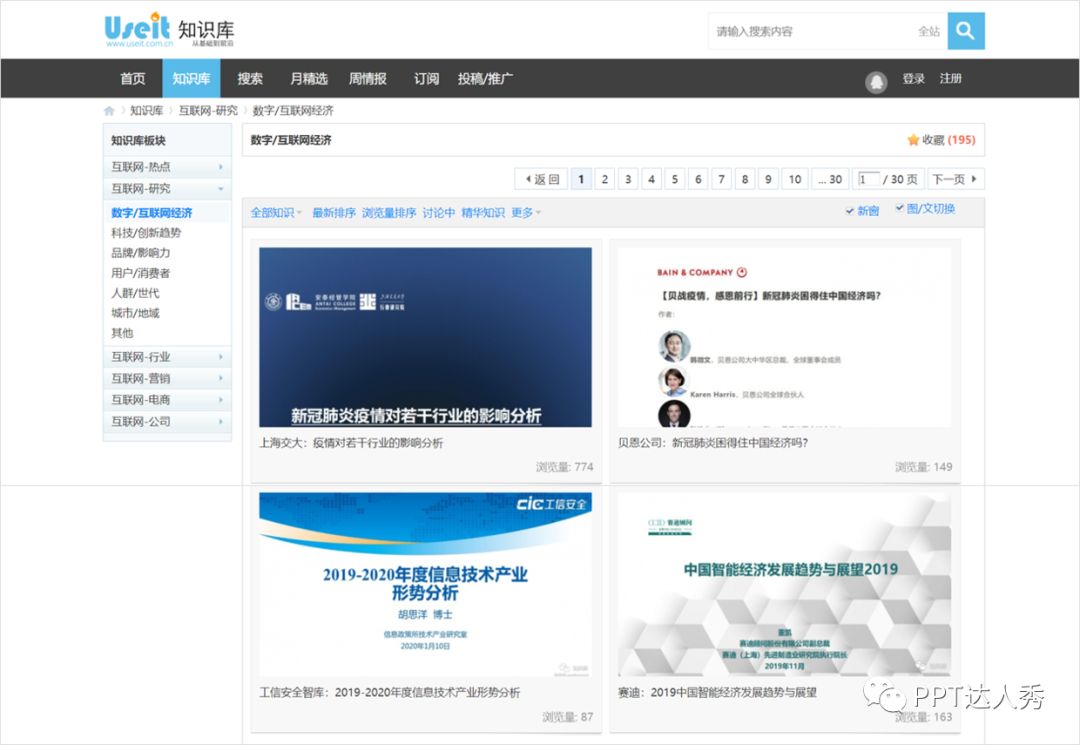Filter by 讨论中
Viewport: 1080px width, 745px height.
coord(439,213)
